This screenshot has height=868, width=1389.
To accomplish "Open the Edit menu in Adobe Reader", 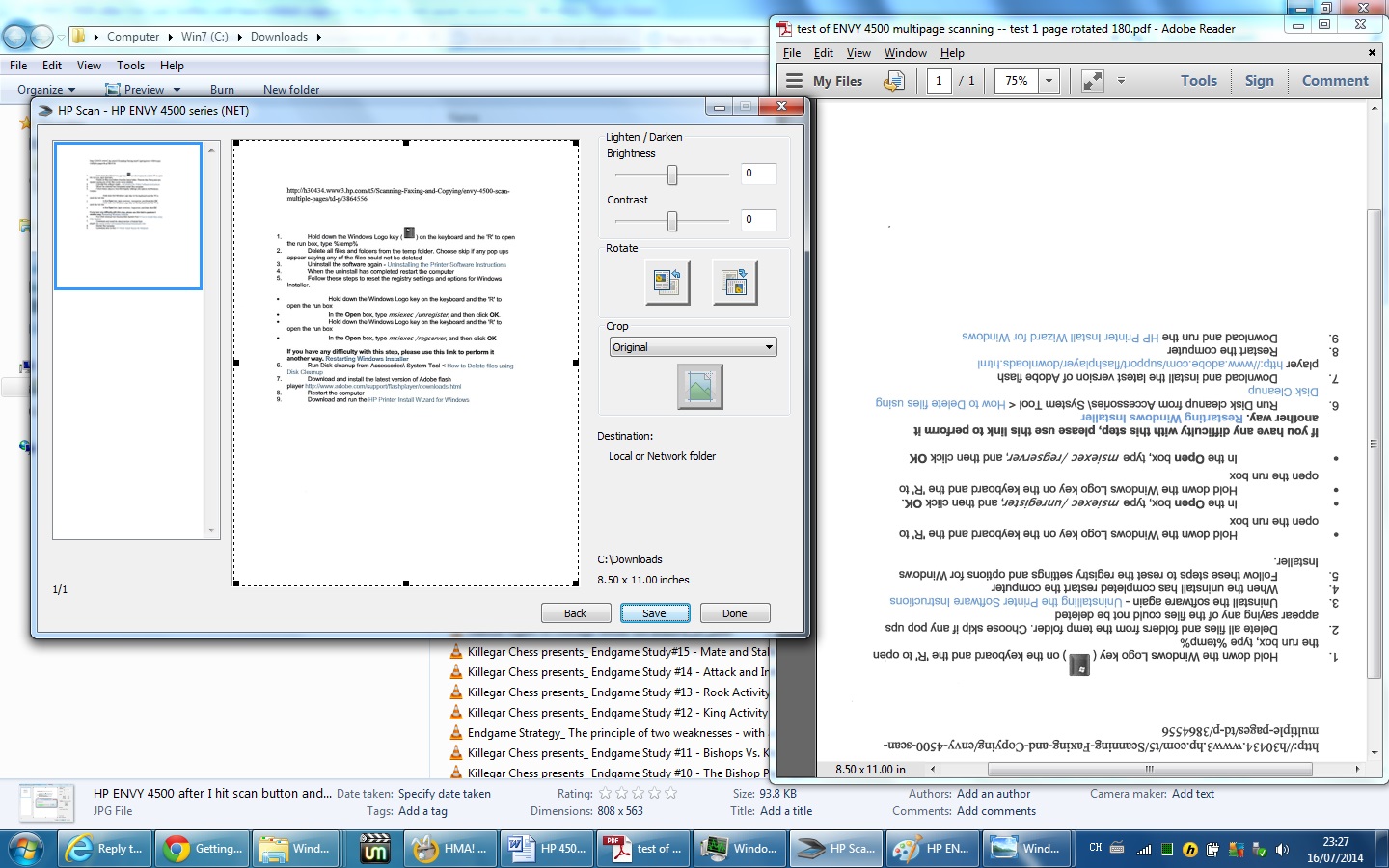I will tap(824, 53).
